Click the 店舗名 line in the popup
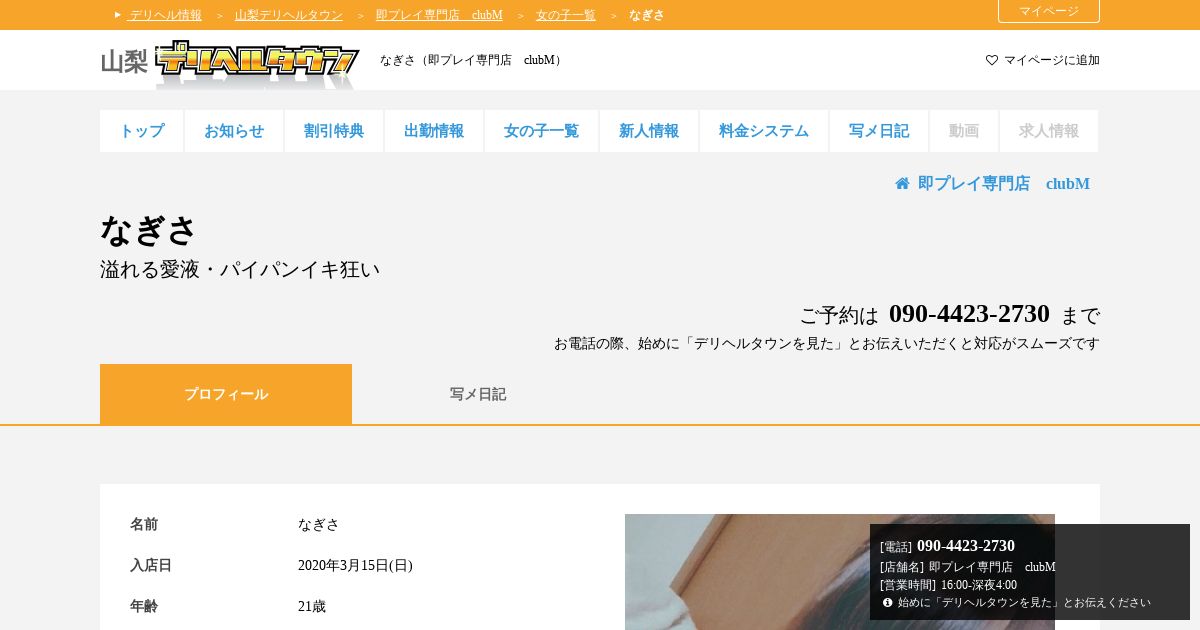This screenshot has height=630, width=1200. (967, 567)
